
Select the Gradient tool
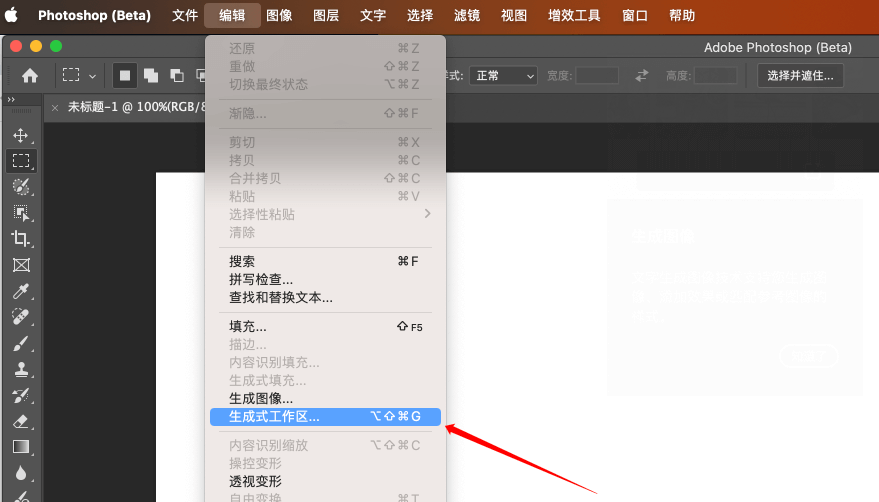pos(21,447)
